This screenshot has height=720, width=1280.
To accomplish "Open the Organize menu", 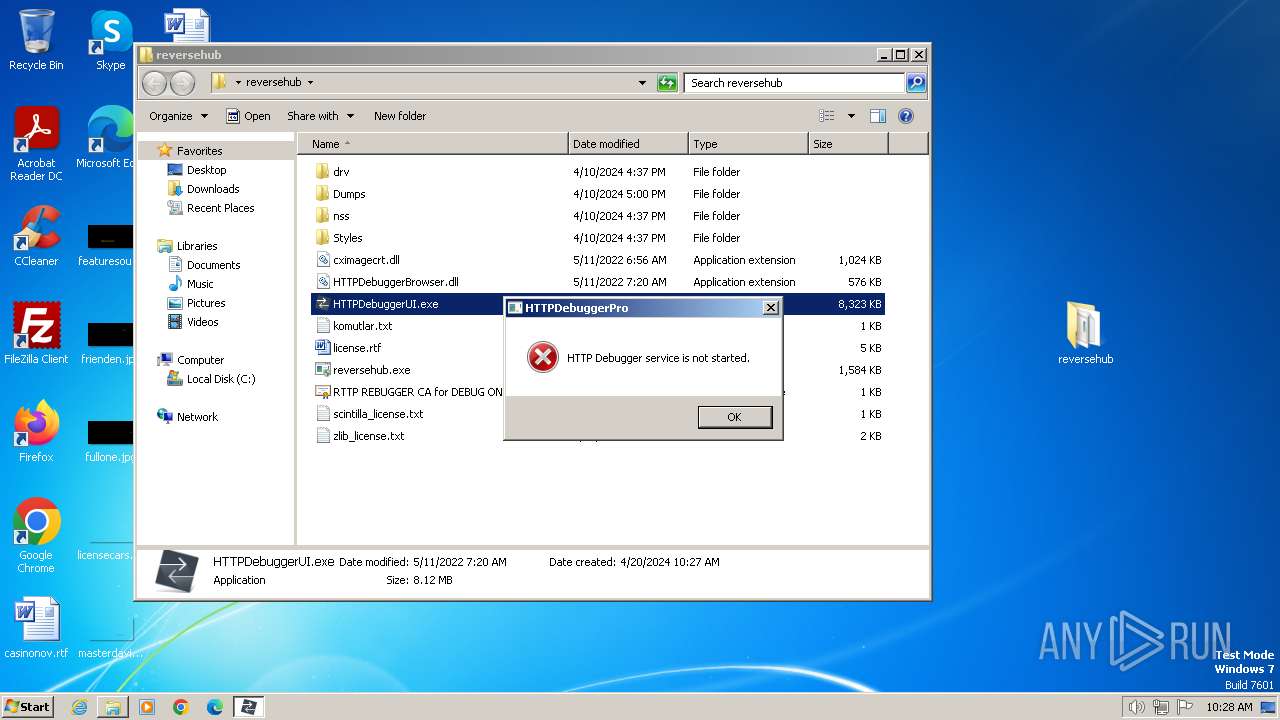I will [x=178, y=116].
